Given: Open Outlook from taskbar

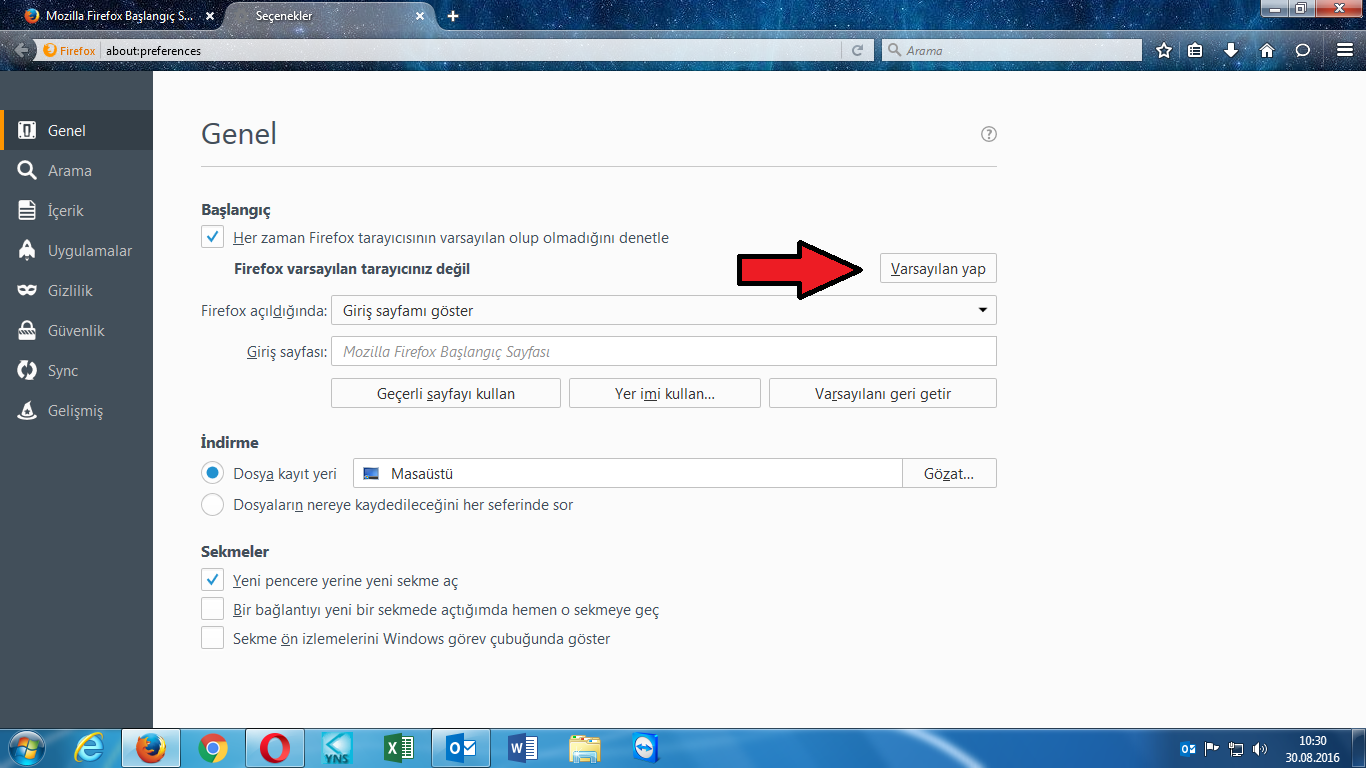Looking at the screenshot, I should point(461,747).
